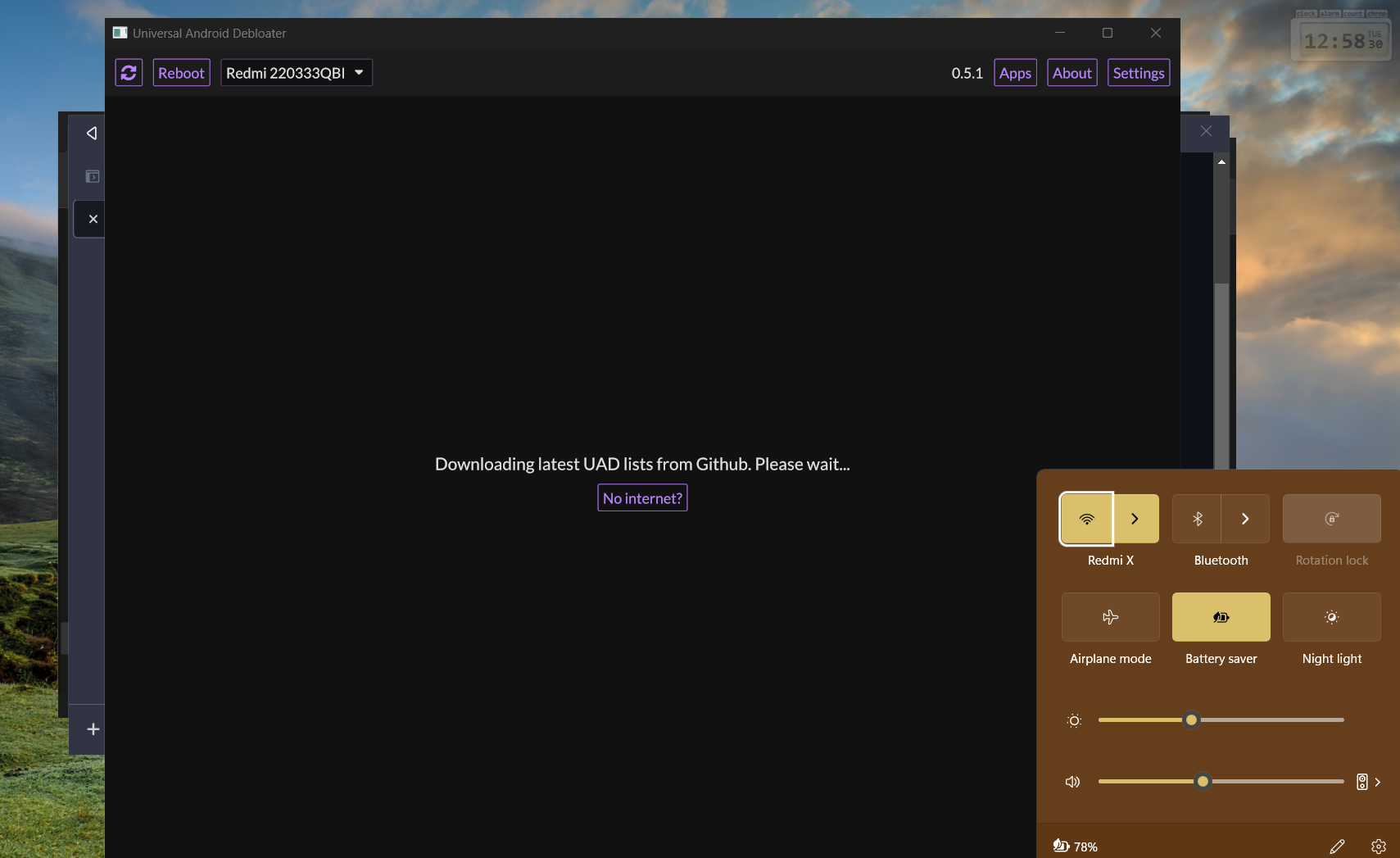
Task: Minimize the Universal Android Debloater window
Action: pyautogui.click(x=1060, y=33)
